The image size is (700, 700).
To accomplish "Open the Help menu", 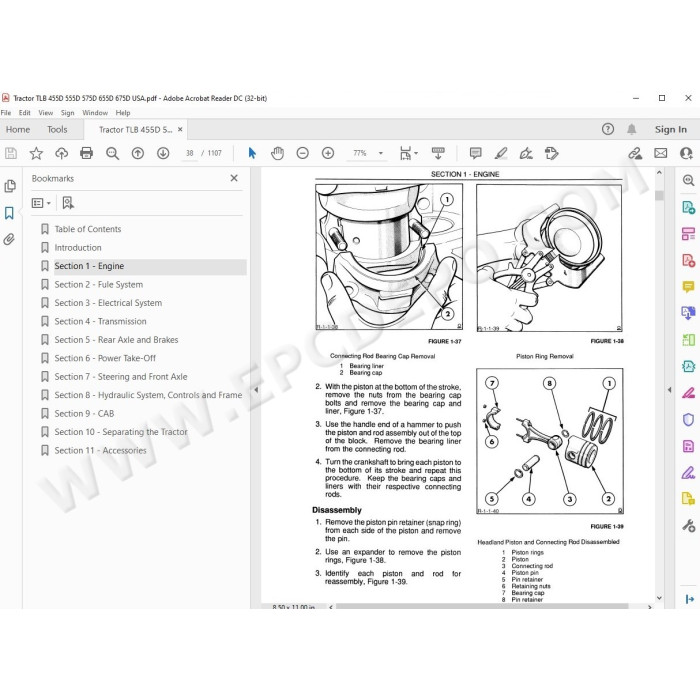I will pyautogui.click(x=123, y=113).
